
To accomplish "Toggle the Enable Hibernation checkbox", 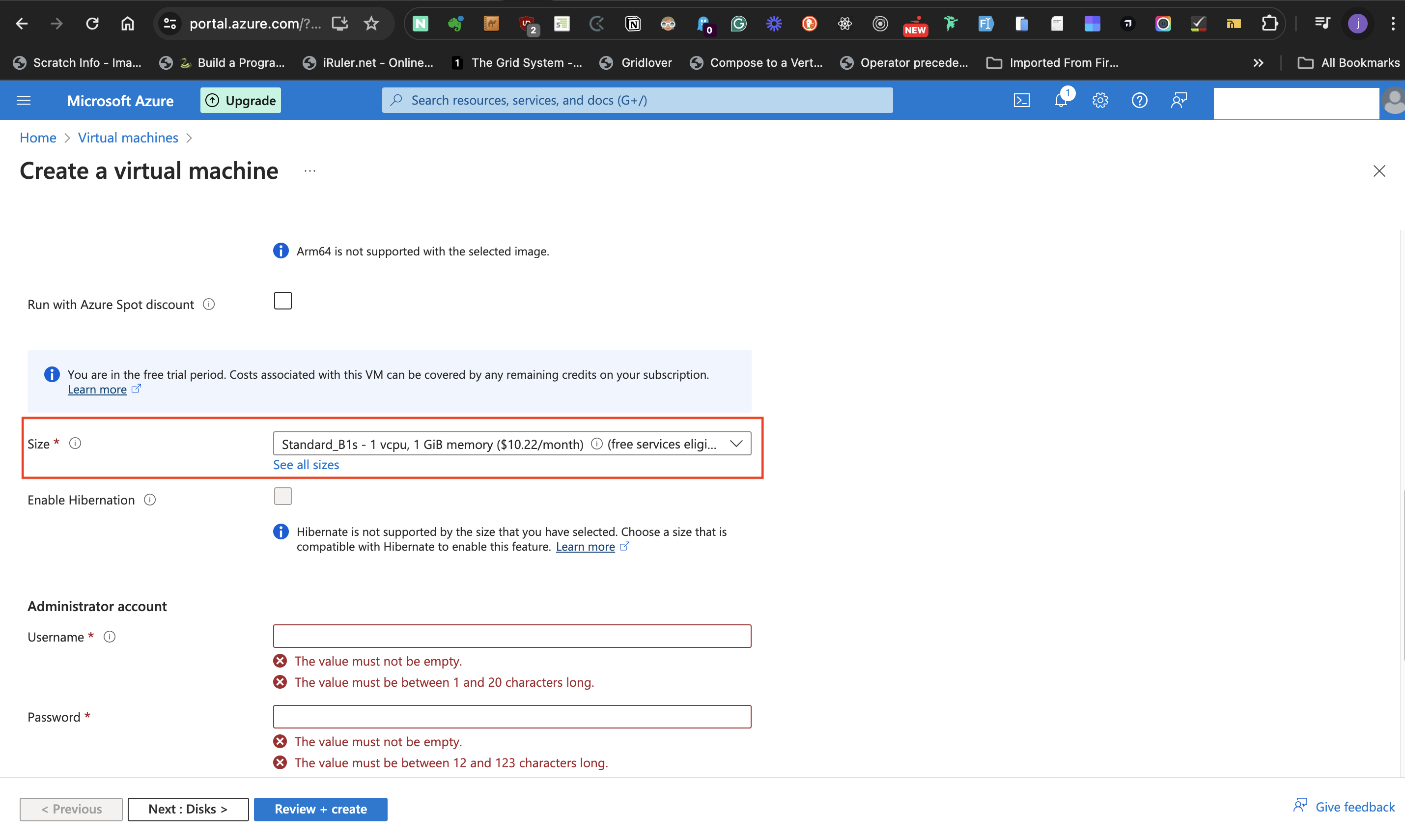I will click(x=282, y=497).
